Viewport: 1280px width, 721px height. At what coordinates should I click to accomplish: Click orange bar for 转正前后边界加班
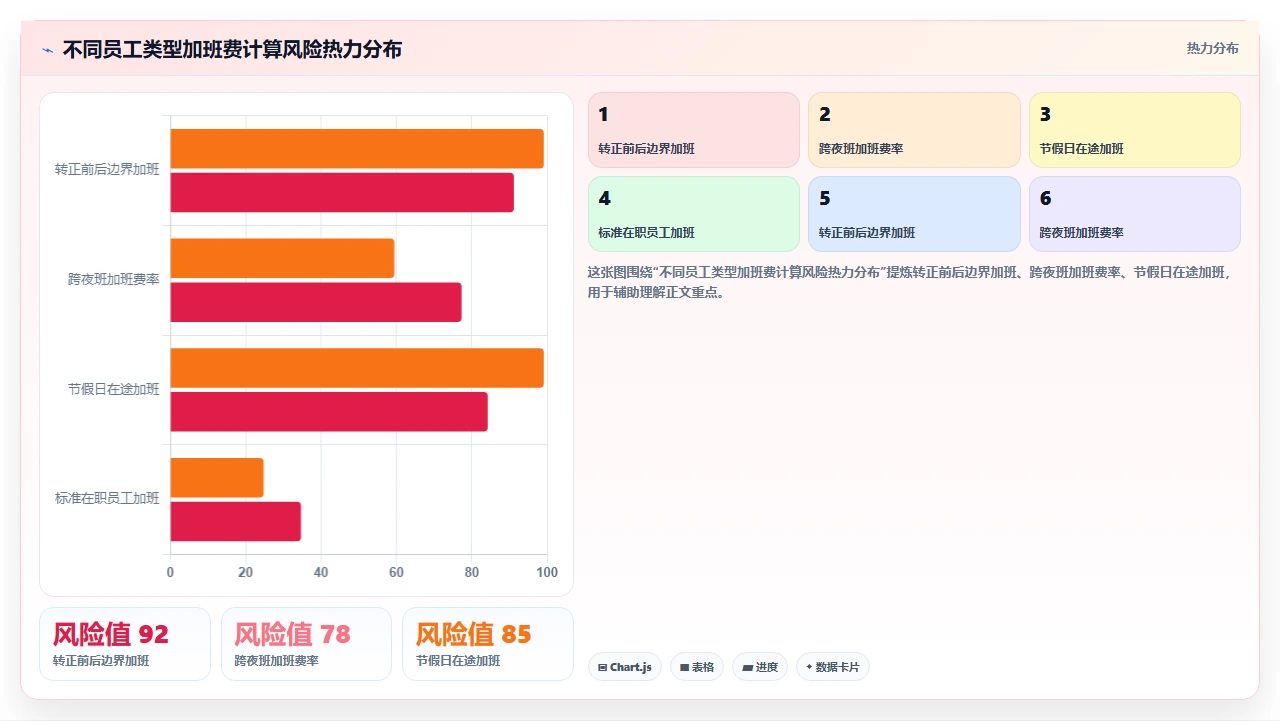tap(357, 148)
